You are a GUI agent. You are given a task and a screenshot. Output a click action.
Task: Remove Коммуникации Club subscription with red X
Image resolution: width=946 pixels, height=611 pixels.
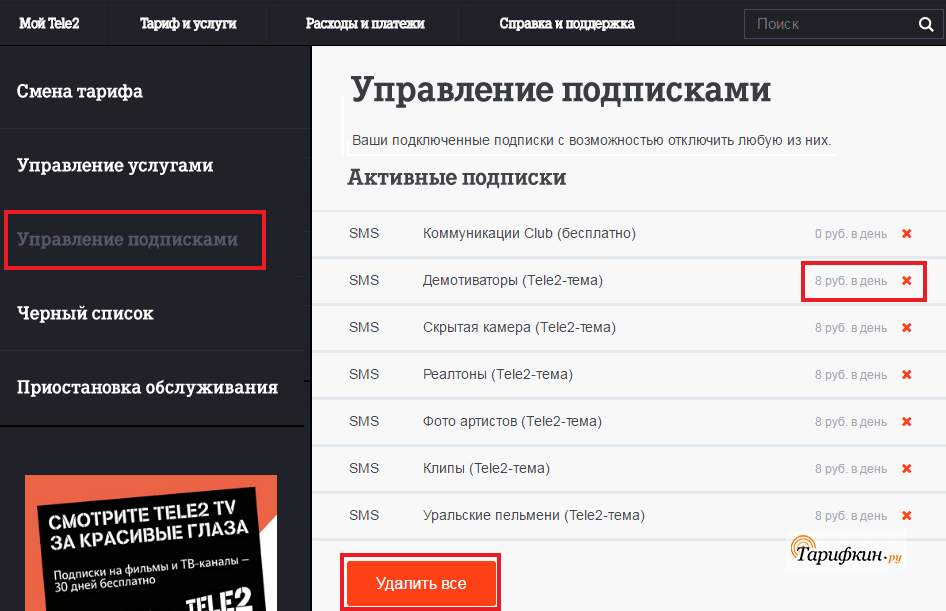(x=906, y=233)
